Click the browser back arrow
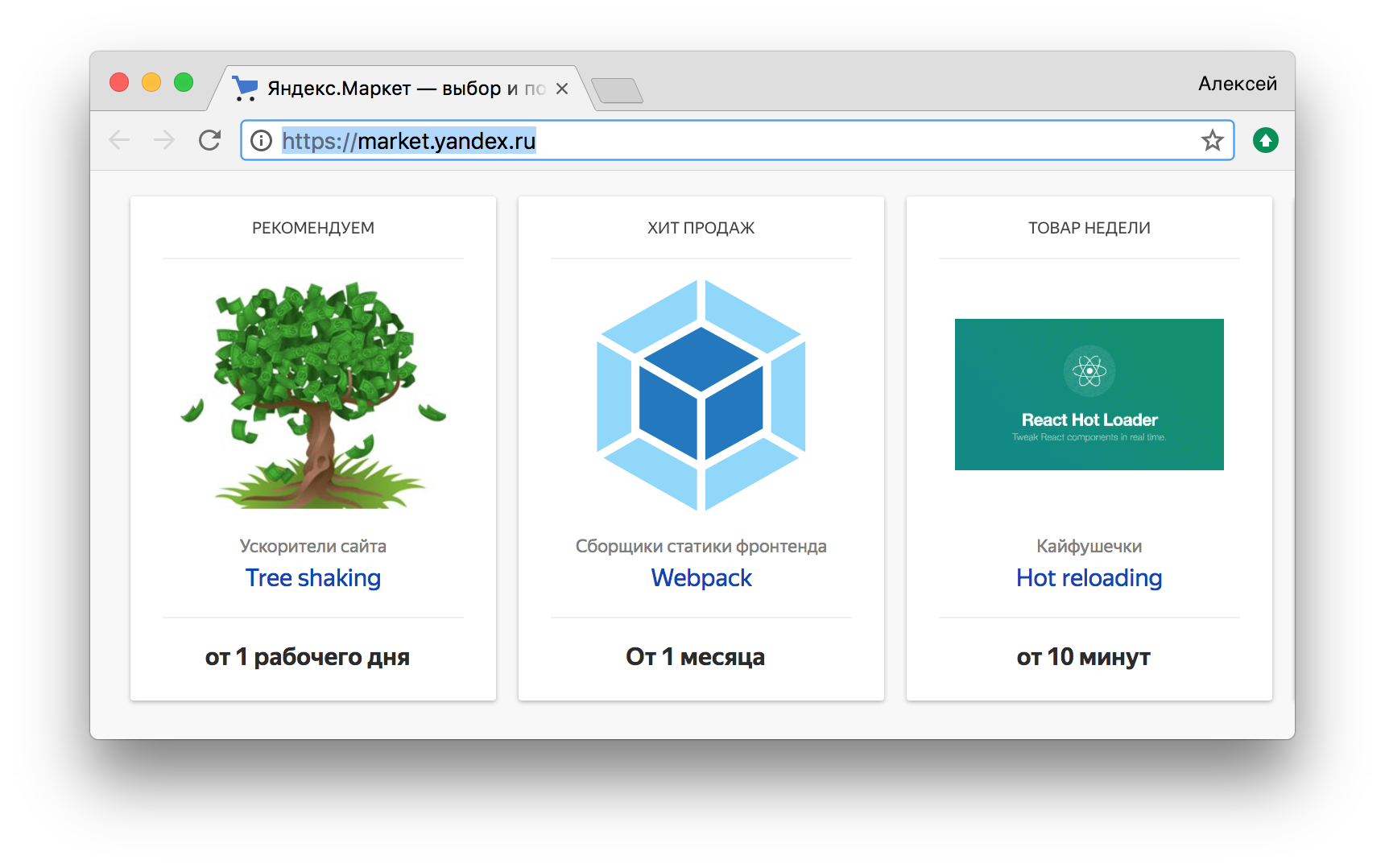 point(119,140)
